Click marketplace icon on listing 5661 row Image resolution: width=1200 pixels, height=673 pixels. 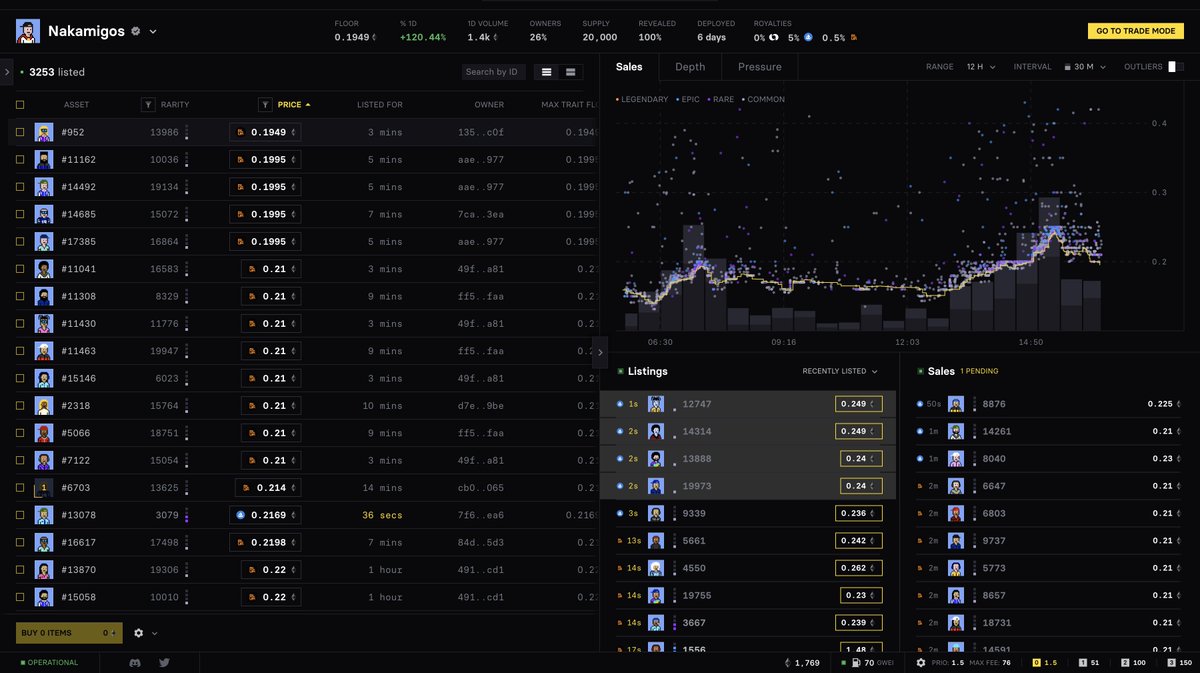pyautogui.click(x=620, y=541)
